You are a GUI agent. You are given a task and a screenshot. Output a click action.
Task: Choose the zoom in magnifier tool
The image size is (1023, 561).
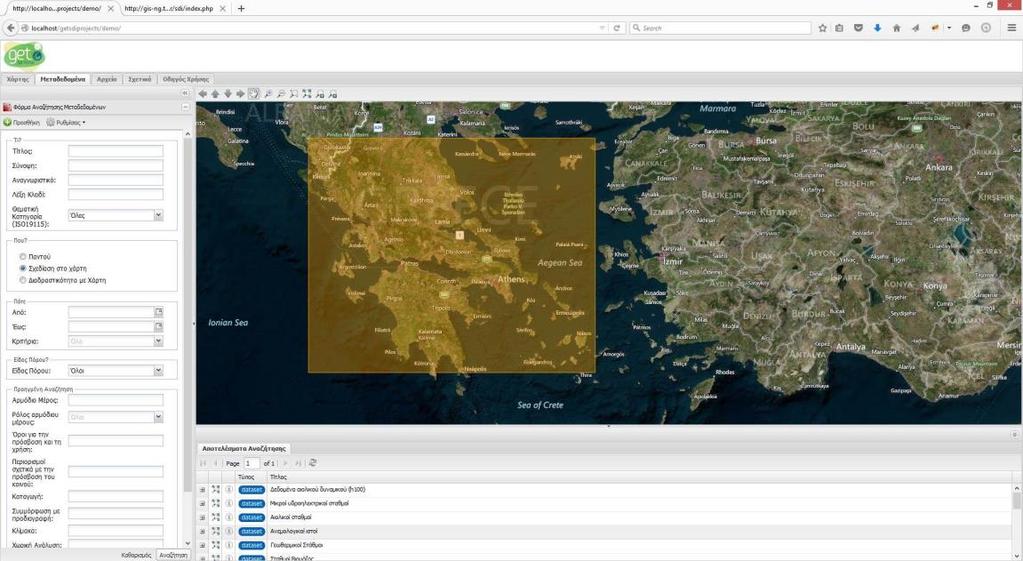tap(267, 94)
